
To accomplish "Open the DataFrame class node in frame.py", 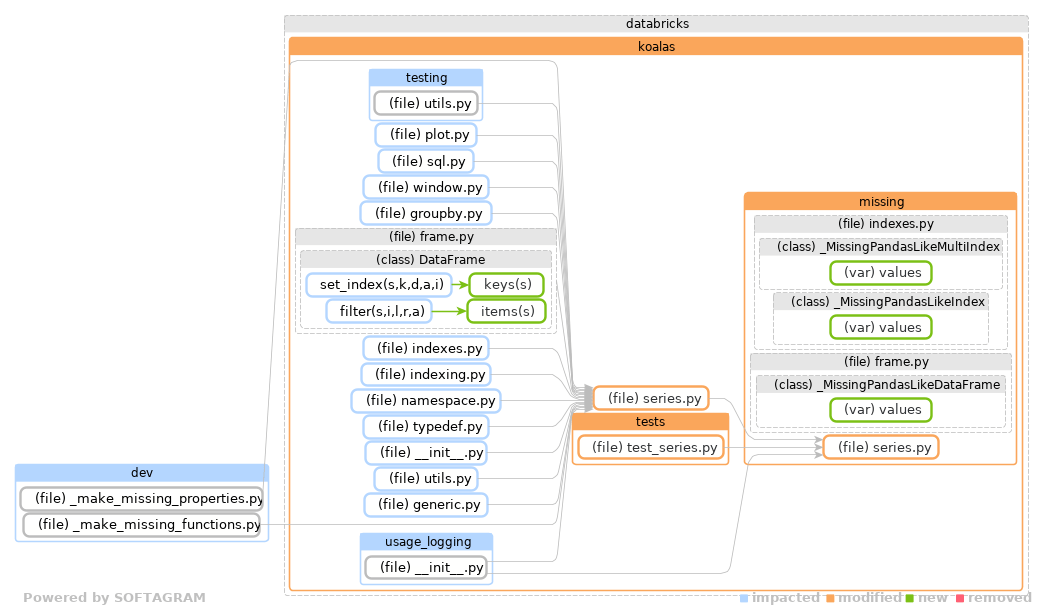I will coord(427,259).
